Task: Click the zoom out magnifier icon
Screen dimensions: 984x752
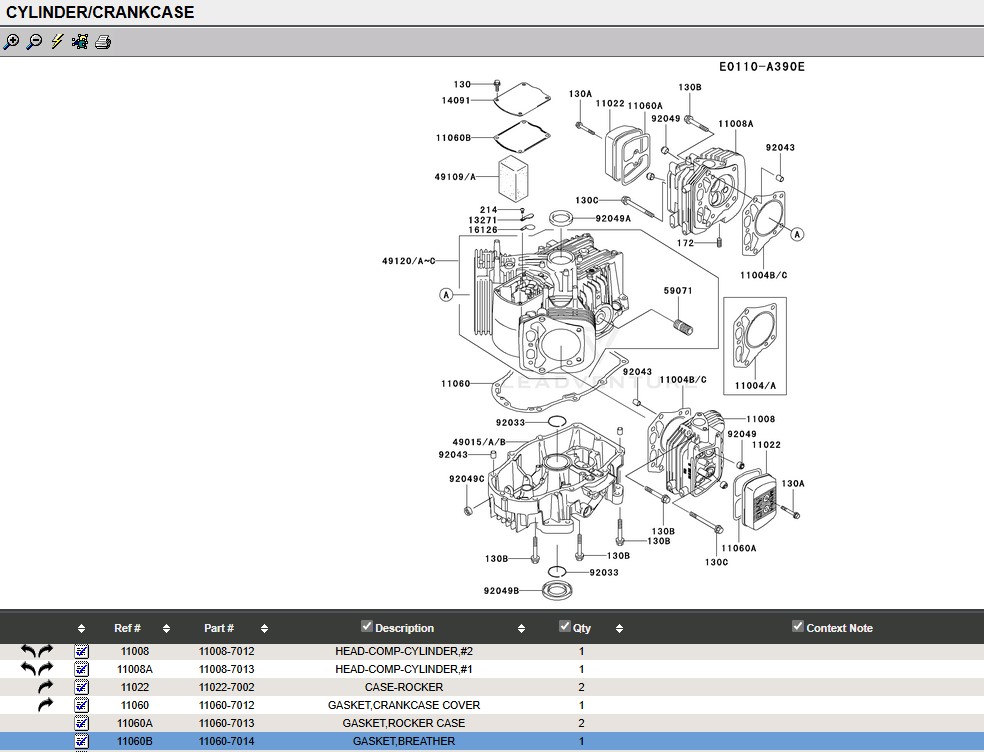Action: tap(34, 42)
